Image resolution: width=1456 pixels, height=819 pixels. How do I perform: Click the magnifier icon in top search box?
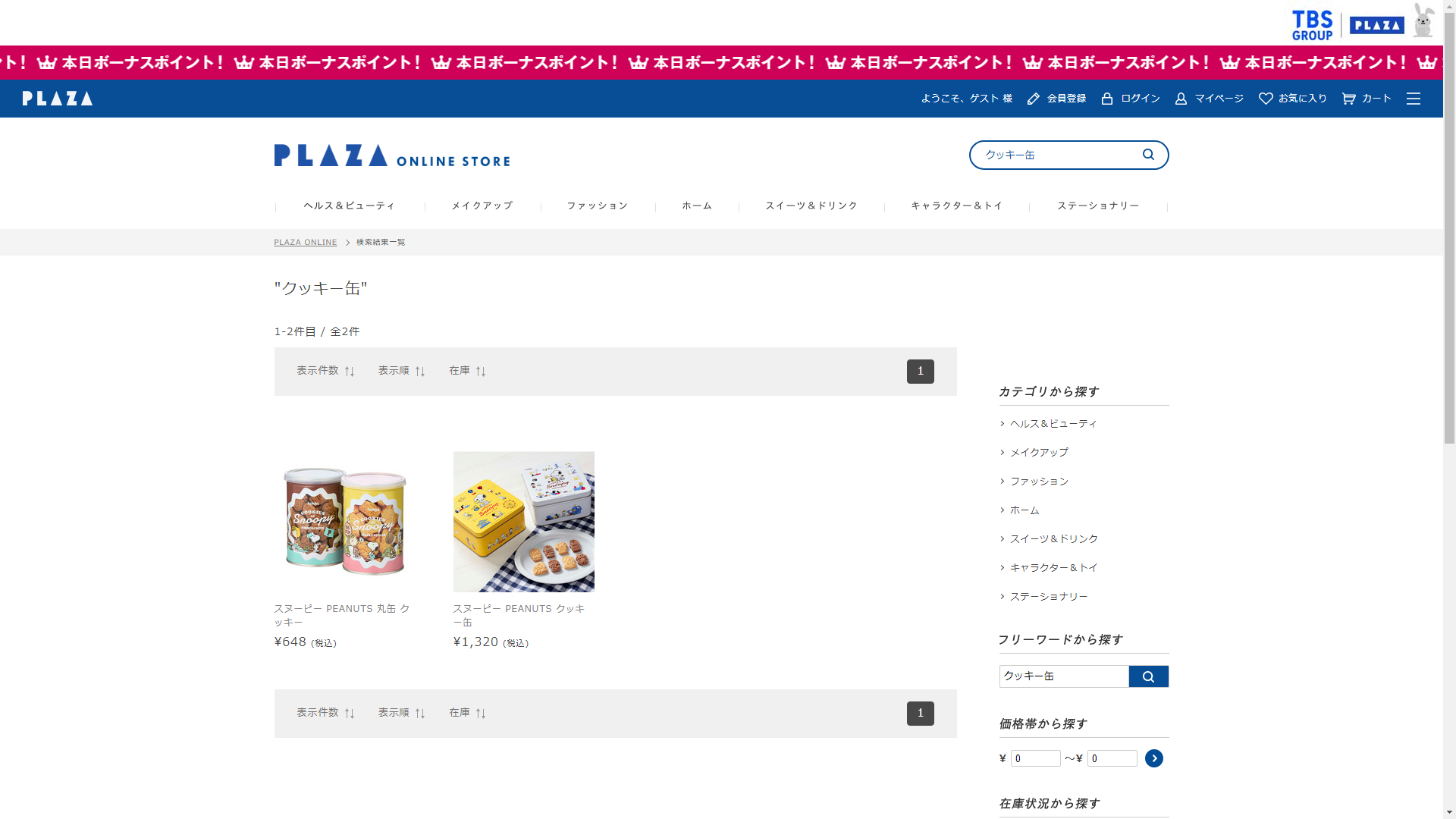pyautogui.click(x=1148, y=155)
